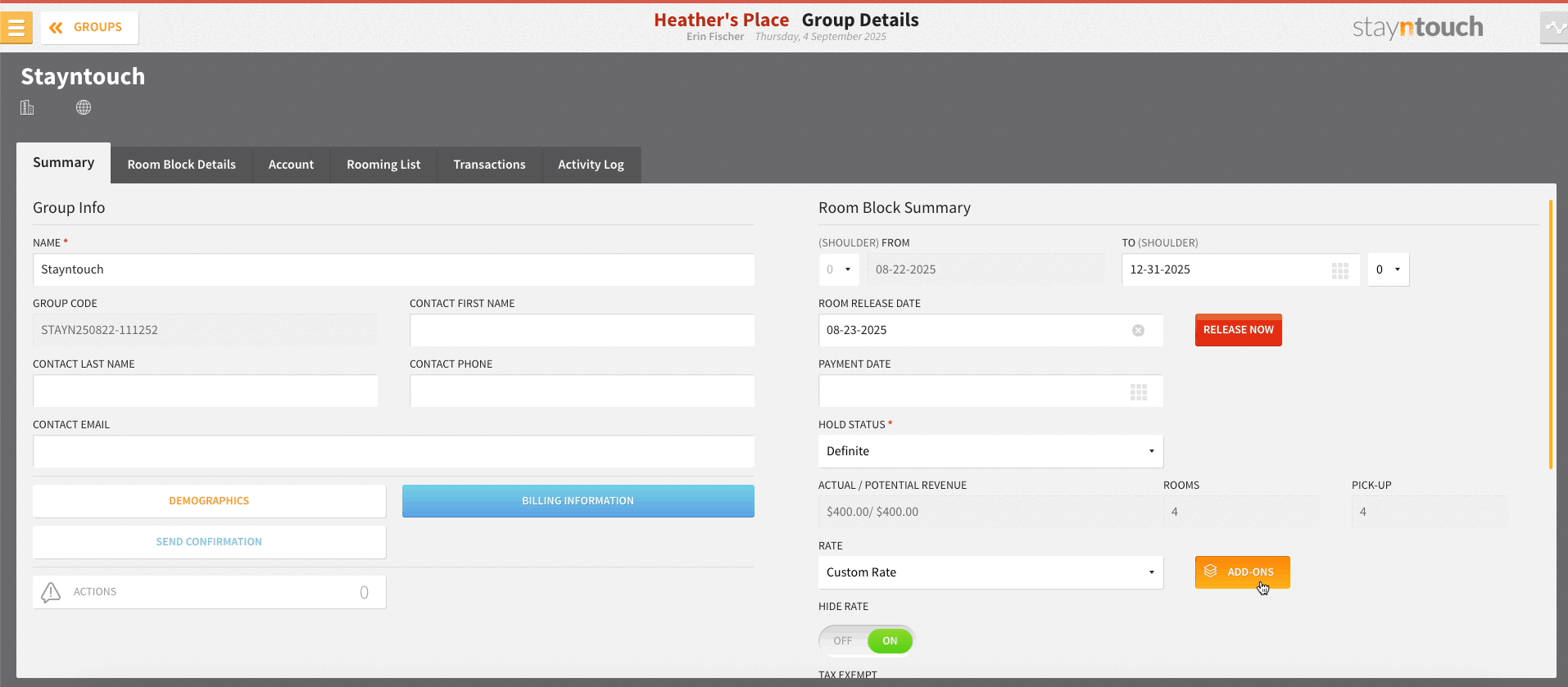
Task: Open the Room Block Details tab
Action: [182, 165]
